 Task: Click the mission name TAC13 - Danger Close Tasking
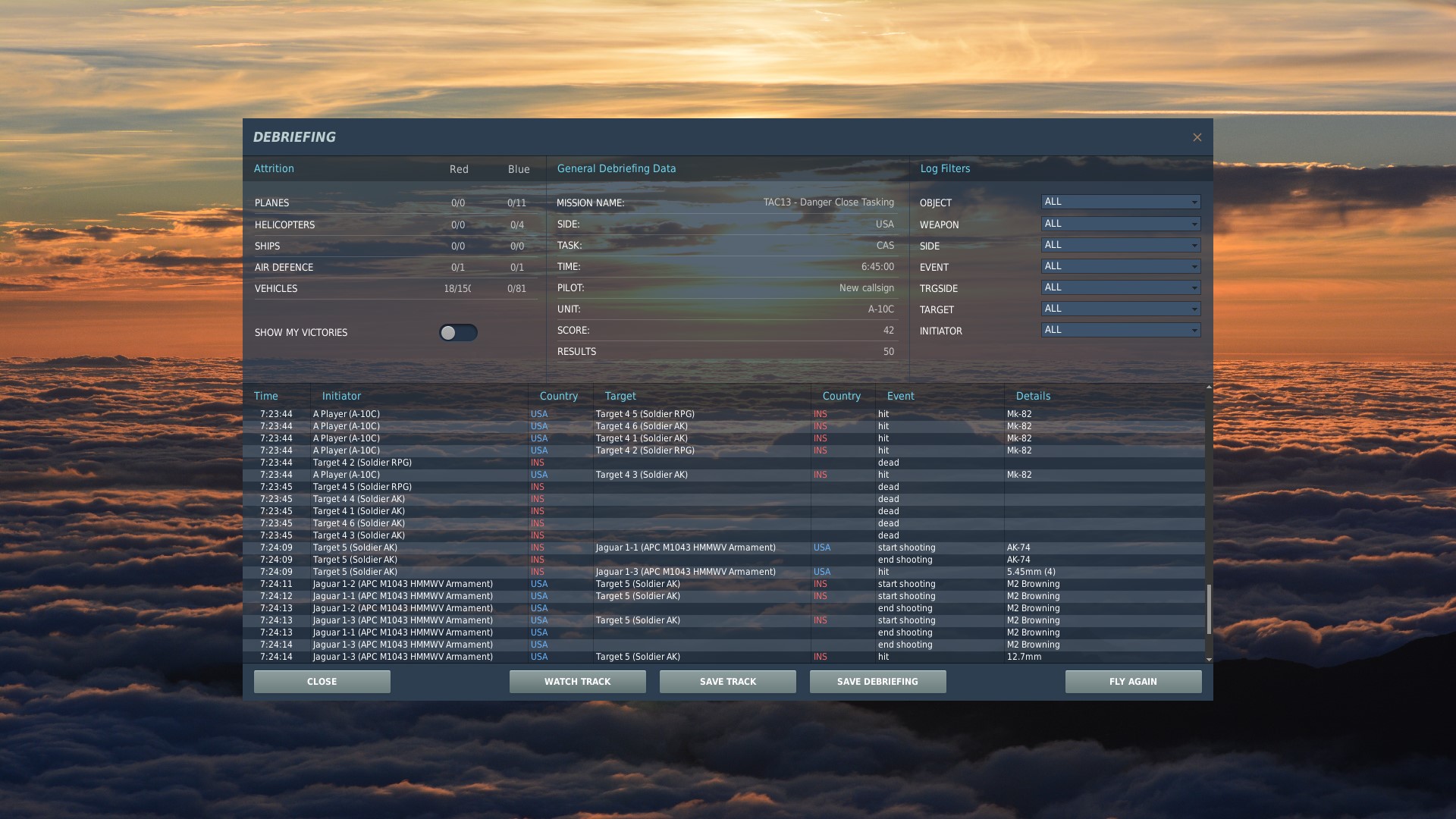(x=828, y=202)
